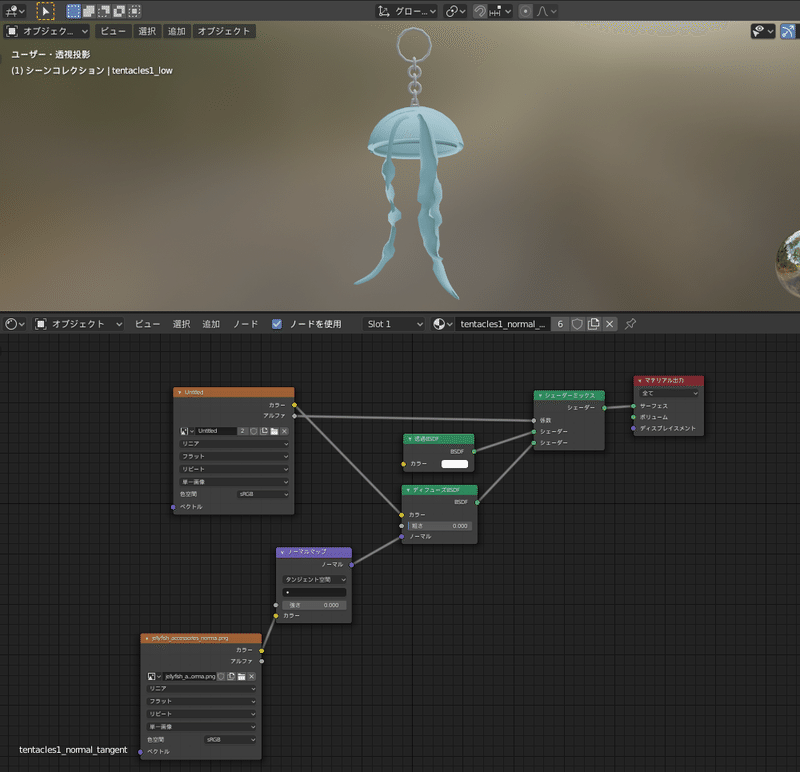Select the Tweak select tool icon
This screenshot has width=800, height=772.
point(45,11)
